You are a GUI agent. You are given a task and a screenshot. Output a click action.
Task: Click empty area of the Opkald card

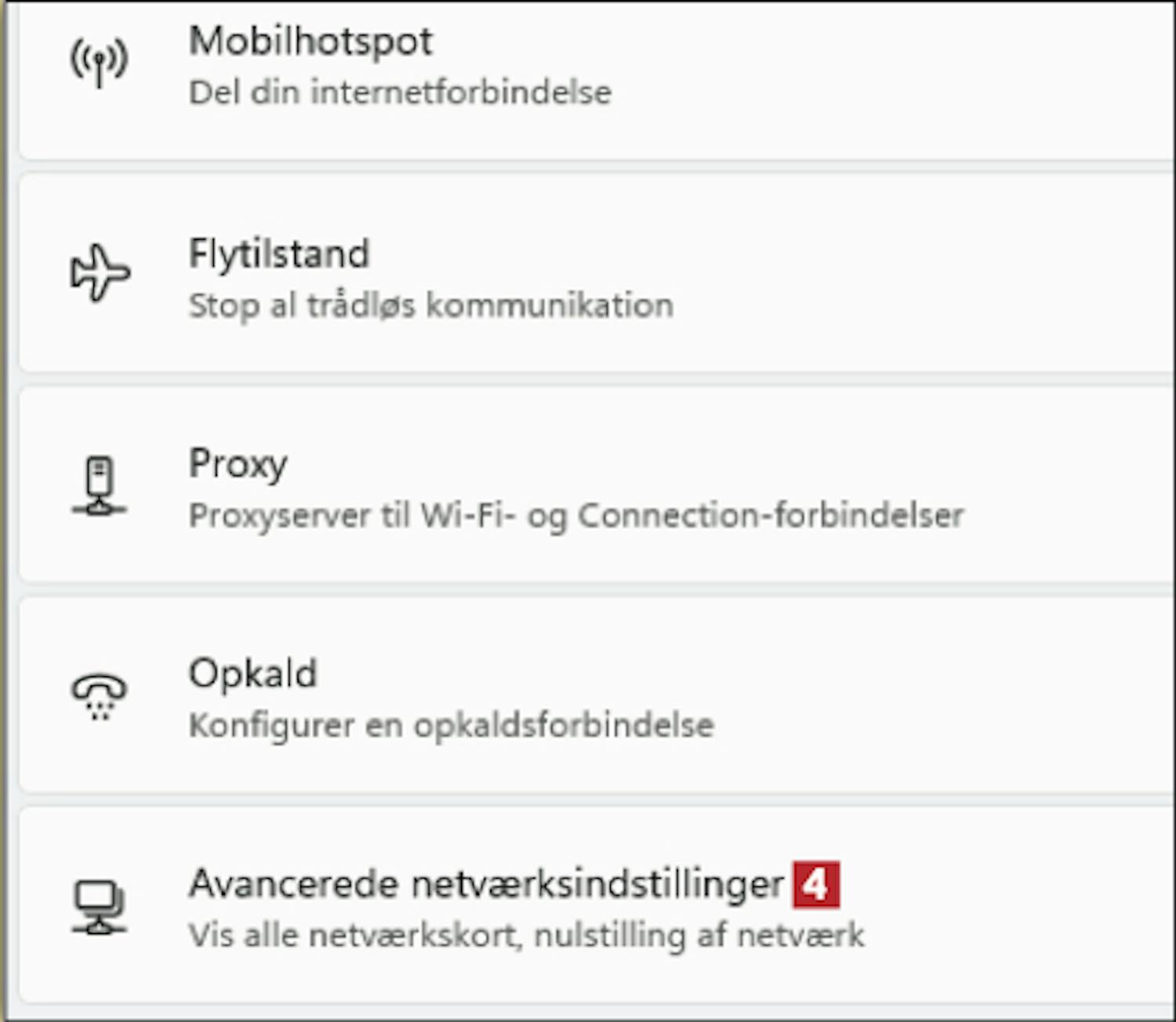[941, 696]
